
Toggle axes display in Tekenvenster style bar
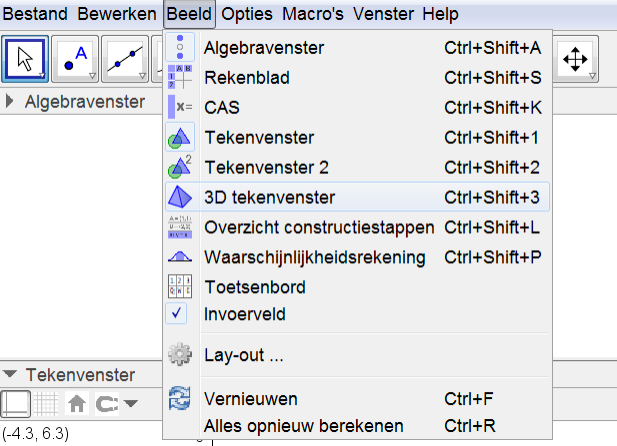[x=16, y=403]
